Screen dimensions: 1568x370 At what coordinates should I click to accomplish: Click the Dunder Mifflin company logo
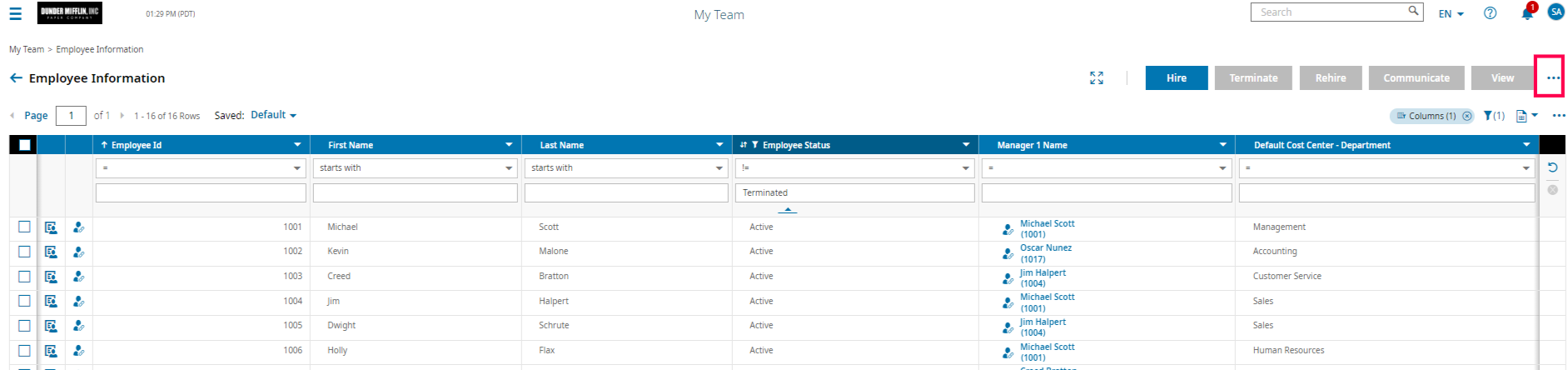(x=70, y=12)
